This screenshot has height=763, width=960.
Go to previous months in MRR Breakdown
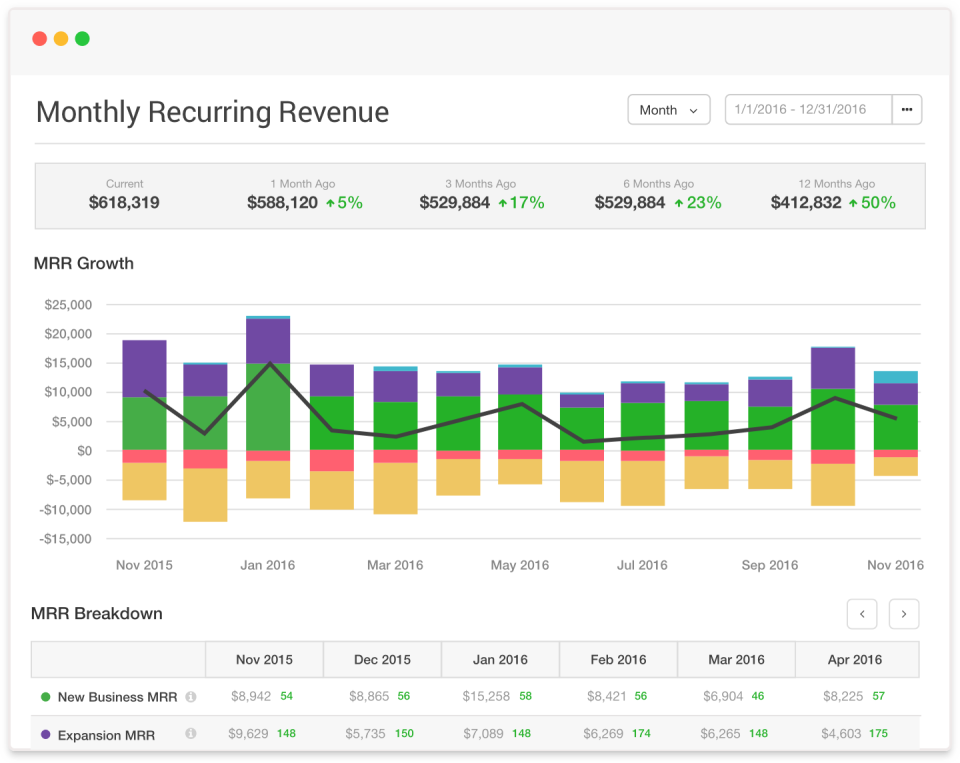[x=862, y=614]
